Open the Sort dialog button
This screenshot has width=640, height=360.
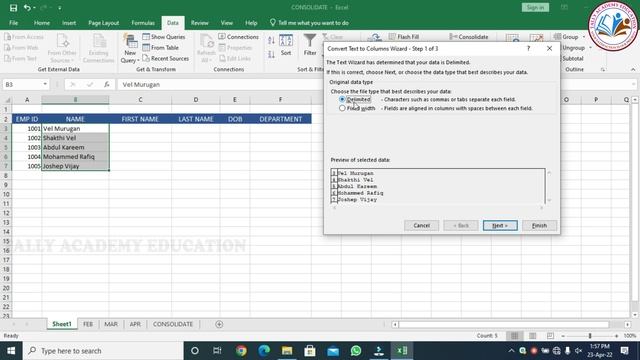click(286, 45)
